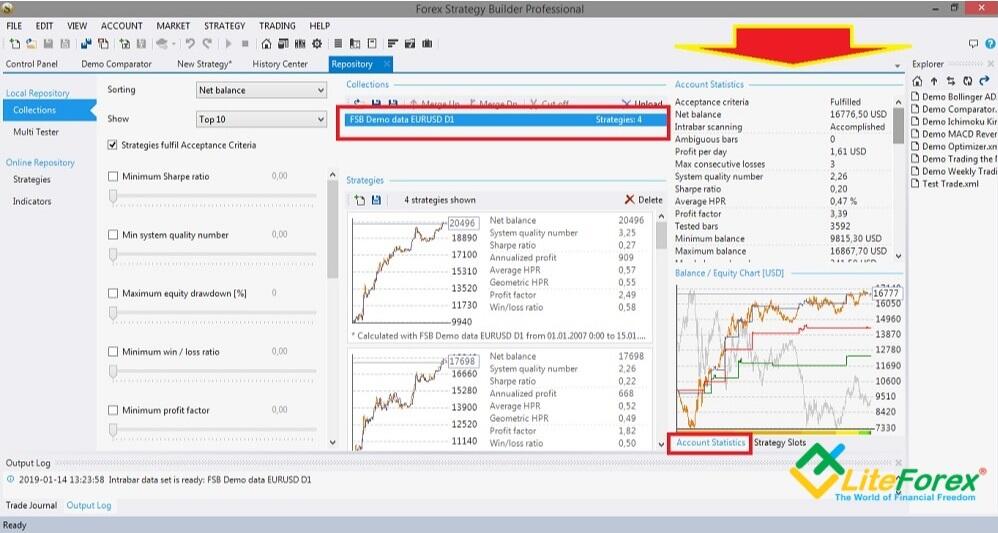The image size is (998, 533).
Task: Click the Play start button in toolbar
Action: click(228, 43)
